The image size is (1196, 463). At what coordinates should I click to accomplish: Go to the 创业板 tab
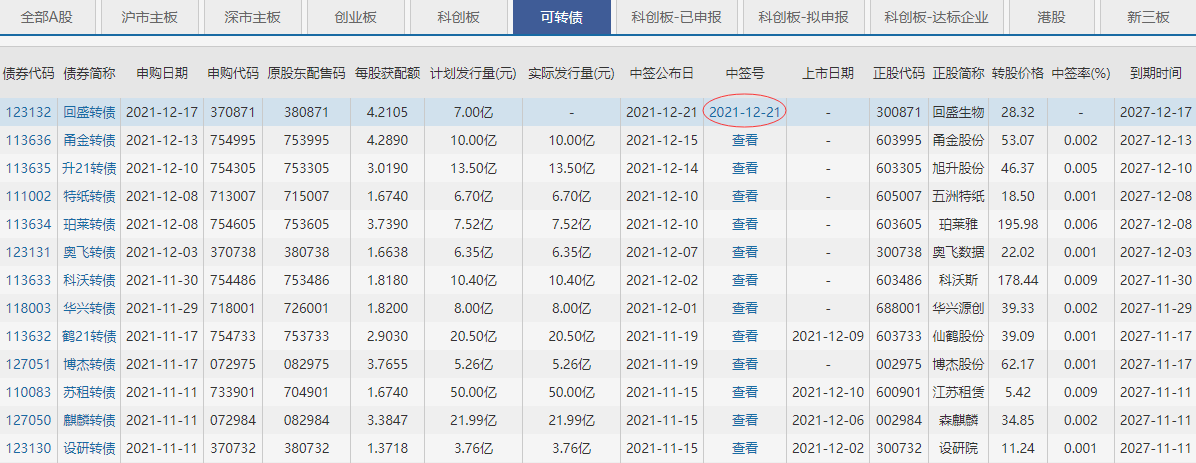(x=355, y=18)
